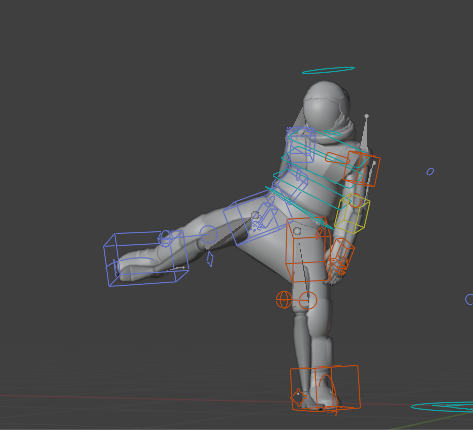
Task: Select the orange box control at the shoulder
Action: point(362,168)
